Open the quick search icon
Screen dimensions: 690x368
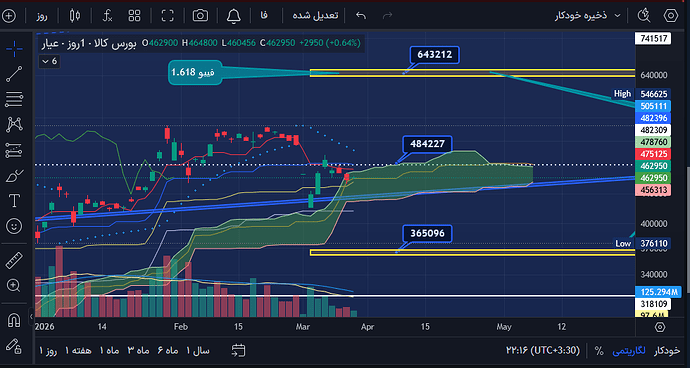tap(644, 16)
